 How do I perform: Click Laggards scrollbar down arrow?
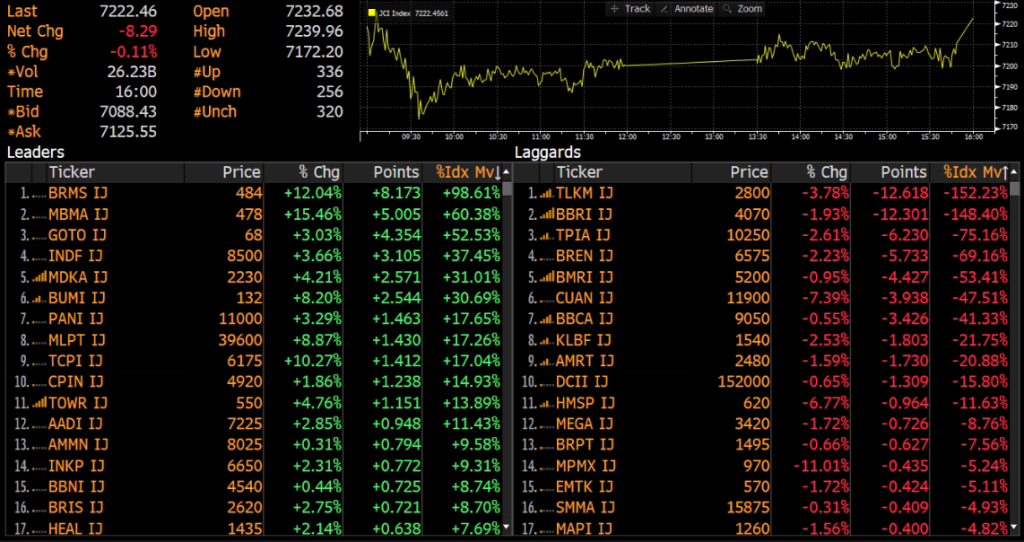(x=1014, y=527)
